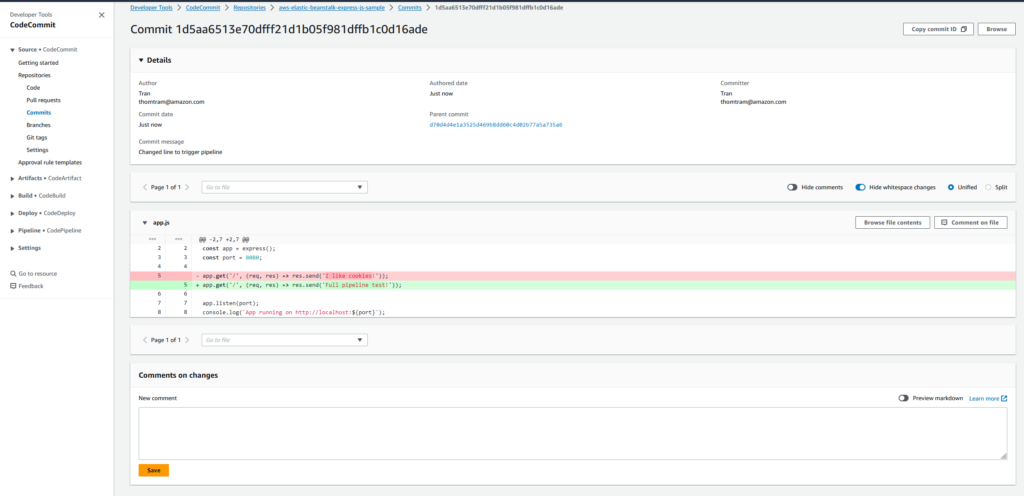The image size is (1024, 496).
Task: Go to previous page in bottom pagination
Action: (x=144, y=340)
